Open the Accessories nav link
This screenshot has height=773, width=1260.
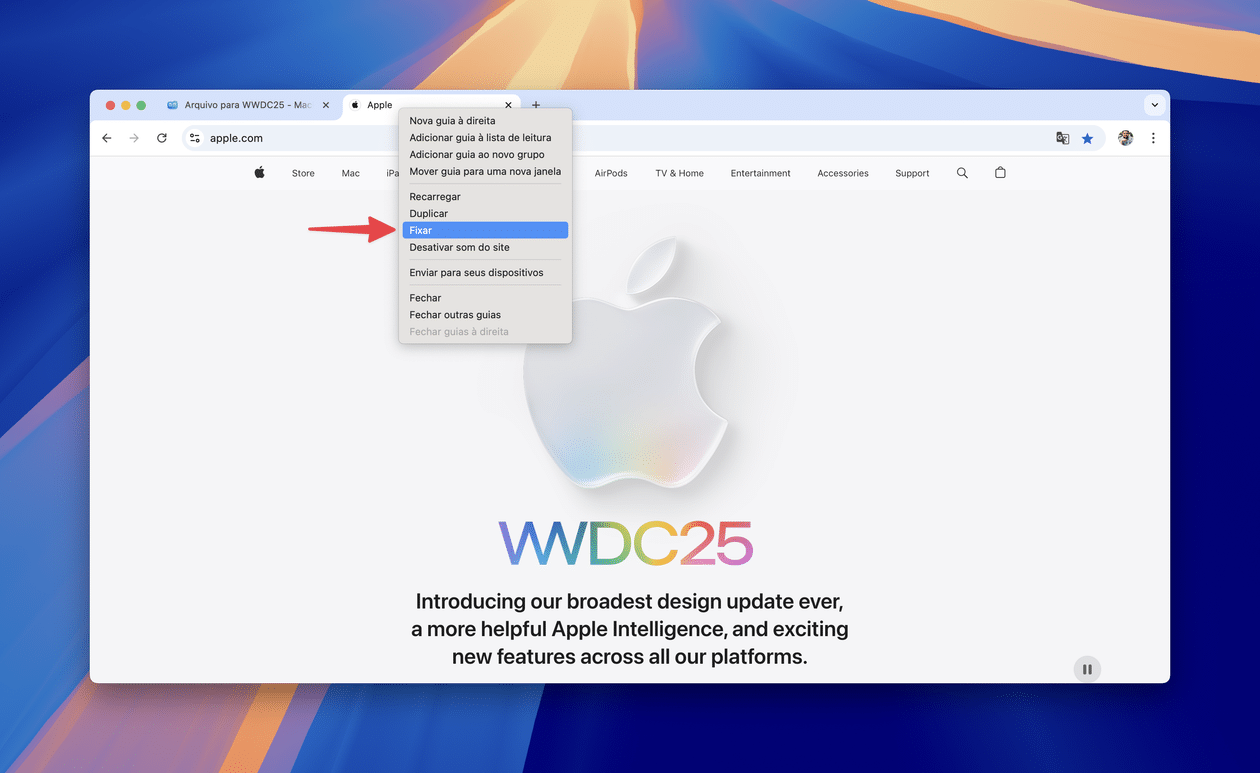tap(843, 173)
